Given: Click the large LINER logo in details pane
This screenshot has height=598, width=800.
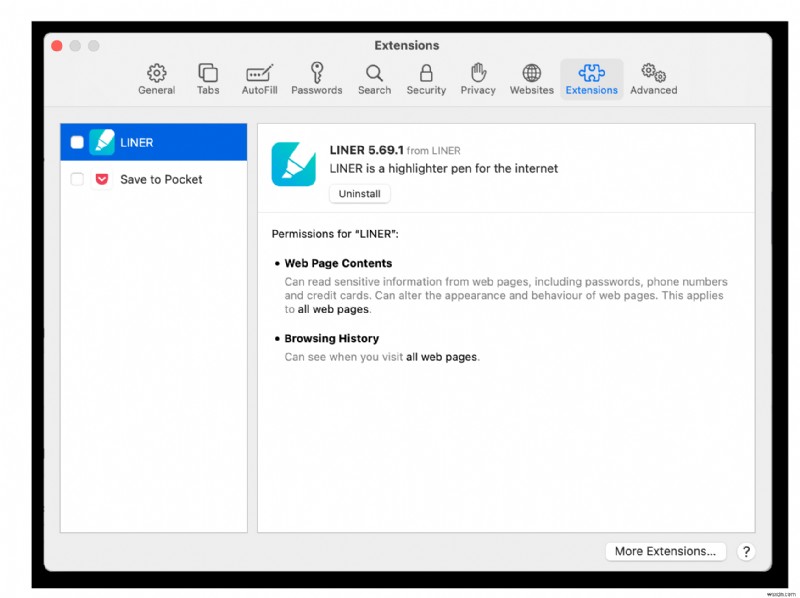Looking at the screenshot, I should click(x=294, y=164).
